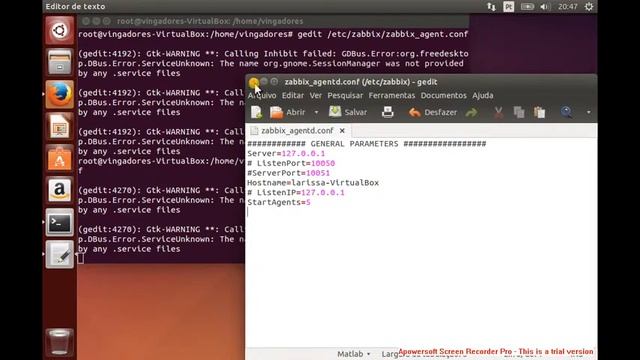Open the Editar menu
The height and width of the screenshot is (360, 640).
pyautogui.click(x=293, y=95)
